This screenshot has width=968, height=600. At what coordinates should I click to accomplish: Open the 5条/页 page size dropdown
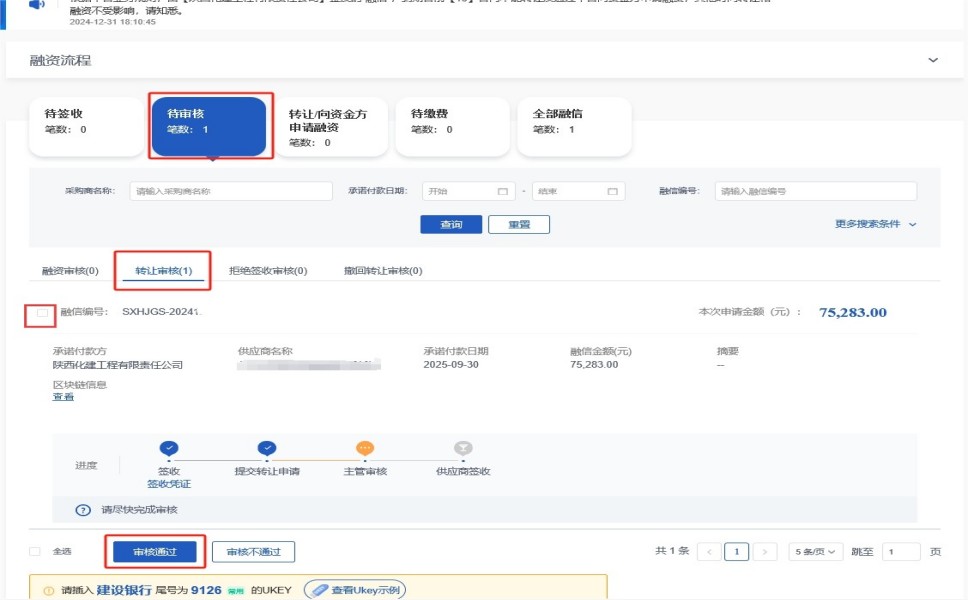(814, 552)
